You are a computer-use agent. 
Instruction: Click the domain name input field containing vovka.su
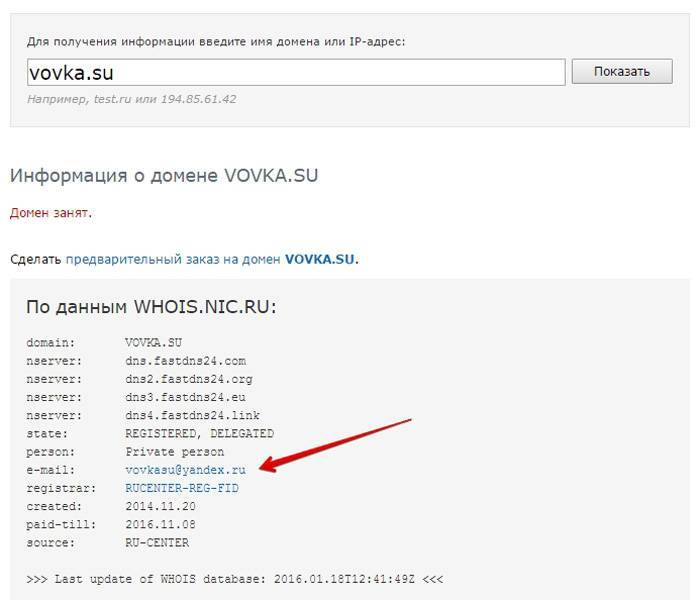click(x=296, y=72)
